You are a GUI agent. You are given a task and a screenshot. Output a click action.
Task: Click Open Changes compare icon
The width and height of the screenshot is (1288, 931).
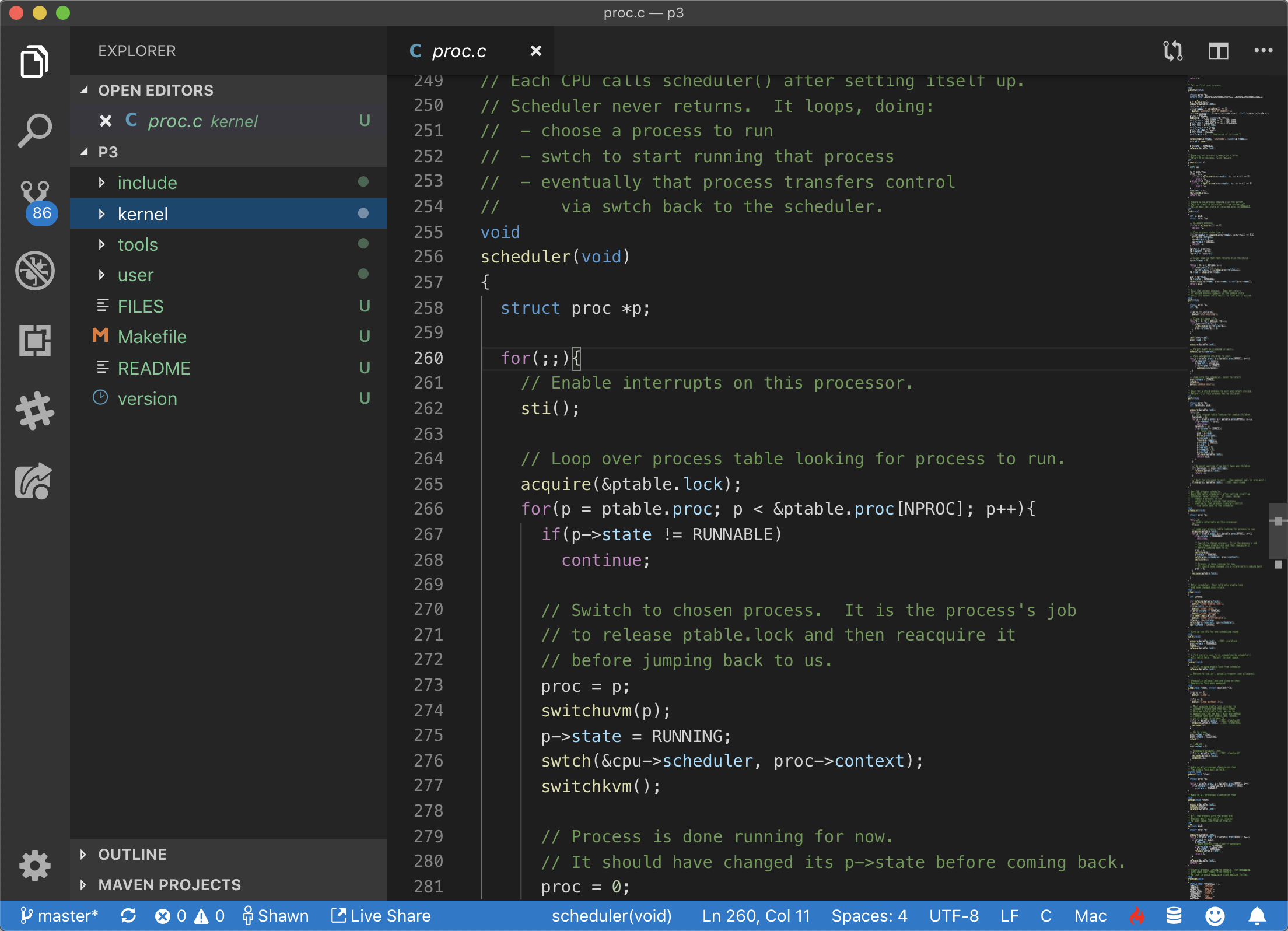pos(1172,51)
